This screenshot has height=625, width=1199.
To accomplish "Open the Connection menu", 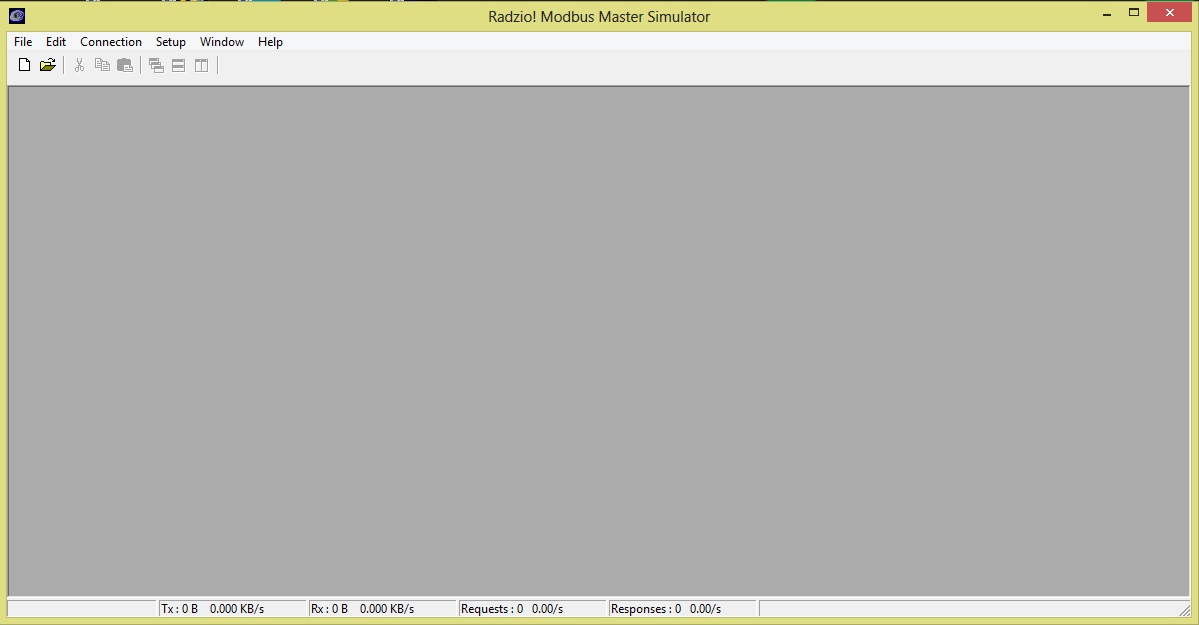I will [111, 42].
